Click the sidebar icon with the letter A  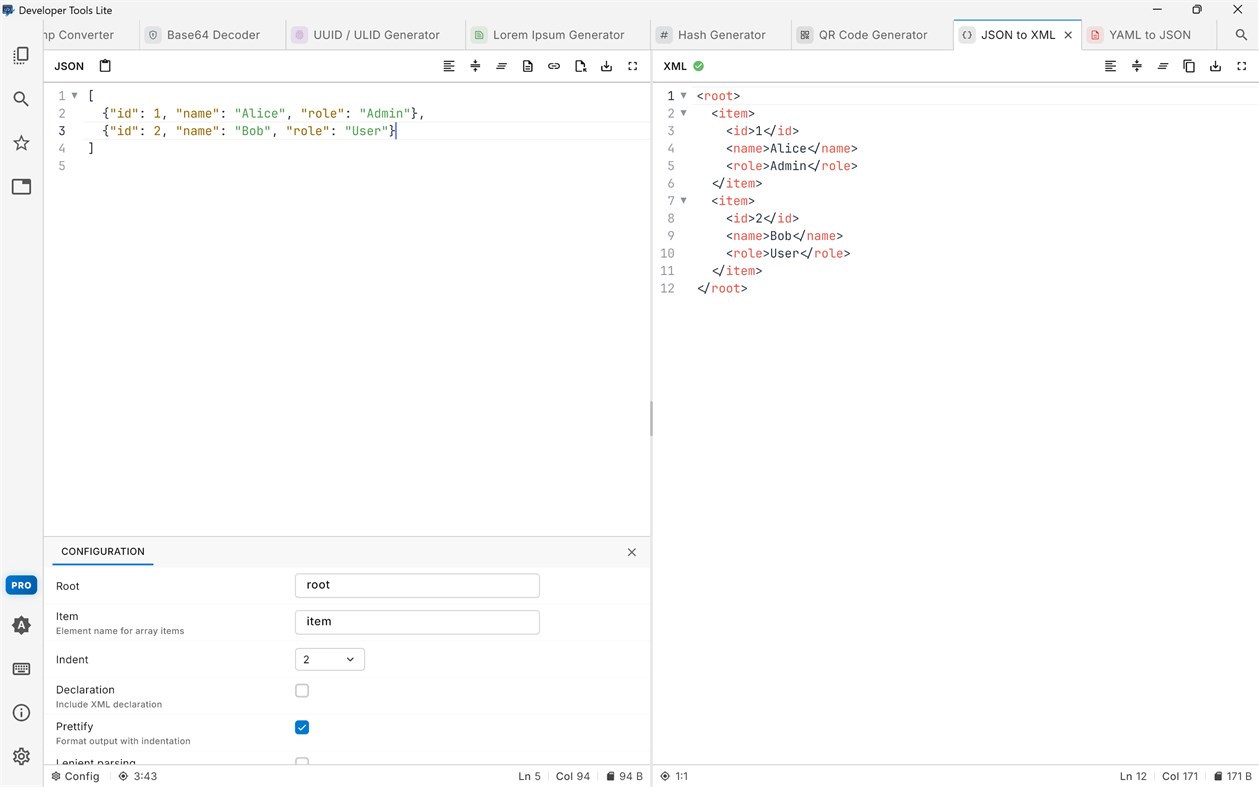[x=21, y=626]
